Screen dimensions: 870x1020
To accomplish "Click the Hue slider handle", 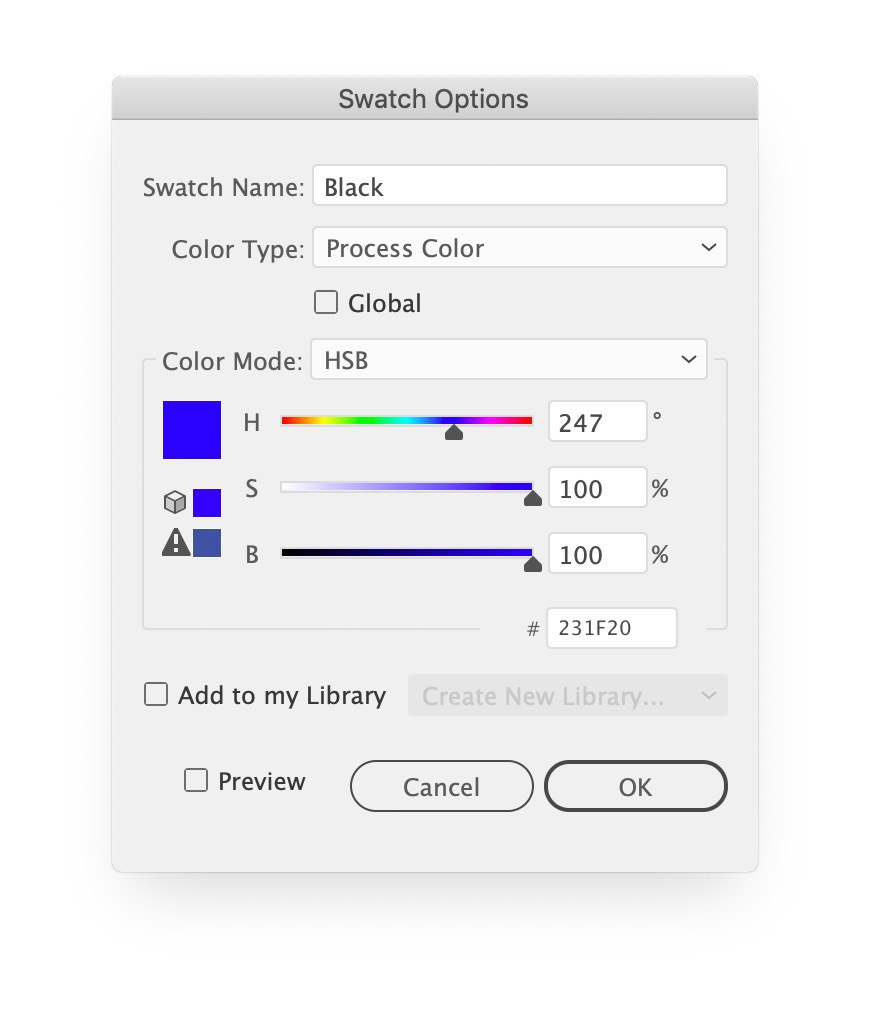I will pos(454,432).
